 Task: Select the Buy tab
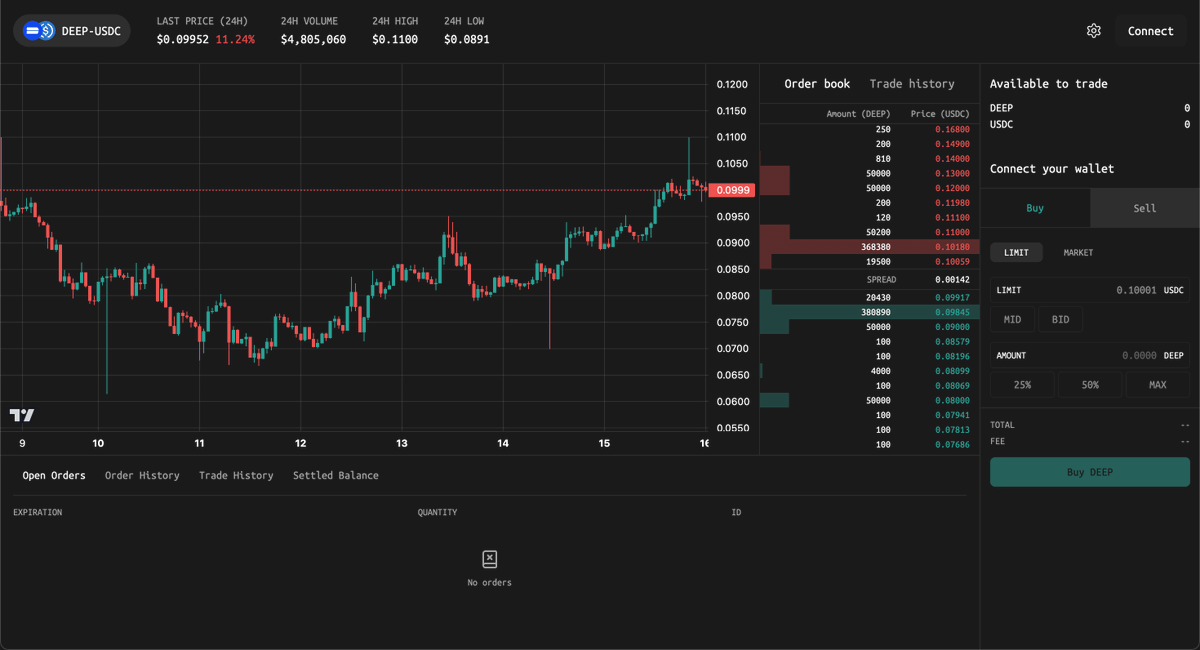(1035, 208)
